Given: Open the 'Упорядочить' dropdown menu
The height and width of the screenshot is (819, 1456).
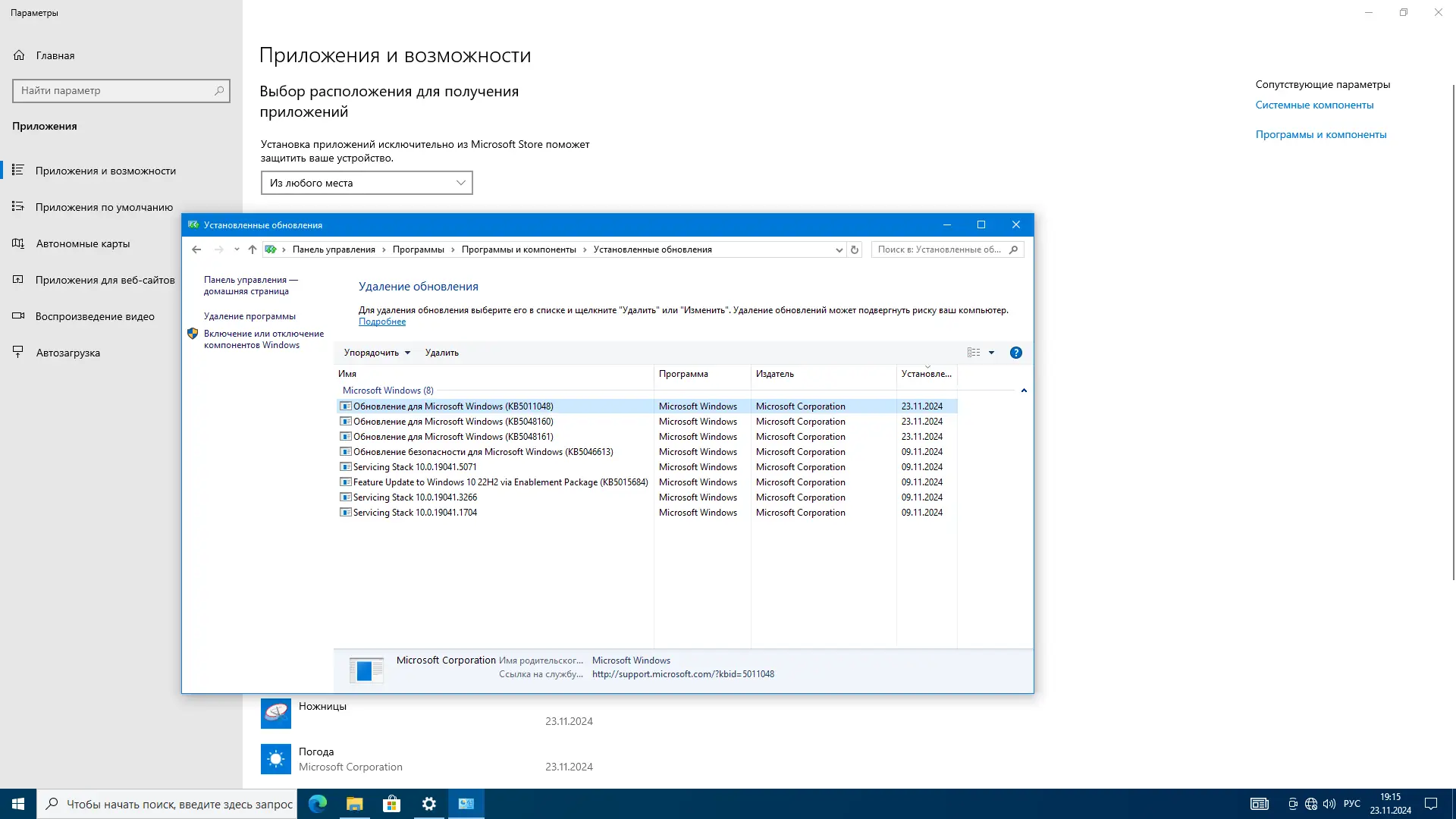Looking at the screenshot, I should 377,353.
